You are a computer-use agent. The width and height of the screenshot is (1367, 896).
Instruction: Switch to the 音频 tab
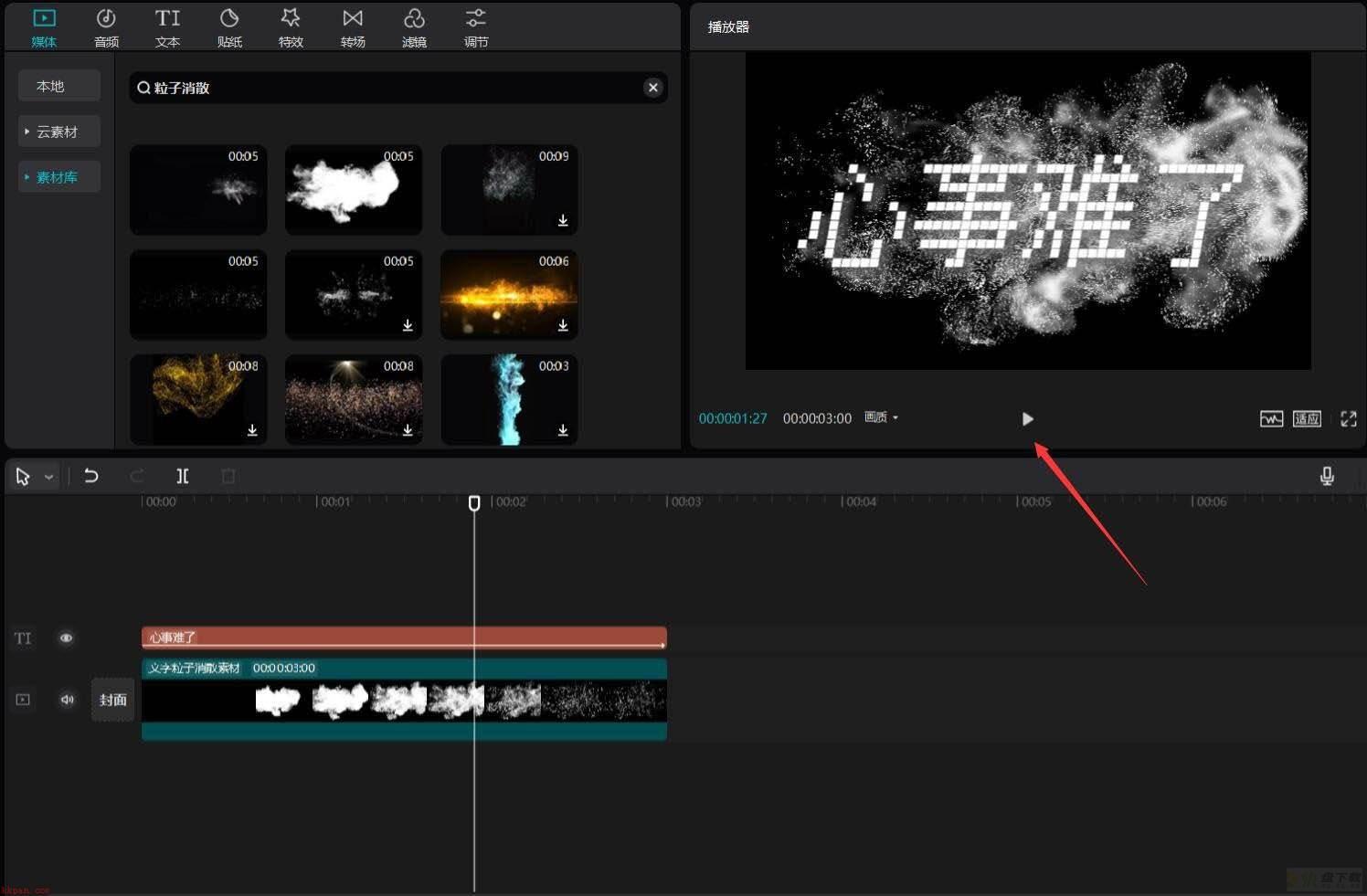(x=106, y=27)
